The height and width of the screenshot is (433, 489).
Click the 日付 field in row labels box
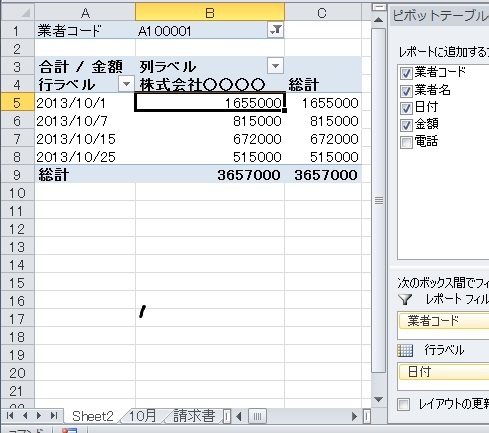(x=443, y=372)
